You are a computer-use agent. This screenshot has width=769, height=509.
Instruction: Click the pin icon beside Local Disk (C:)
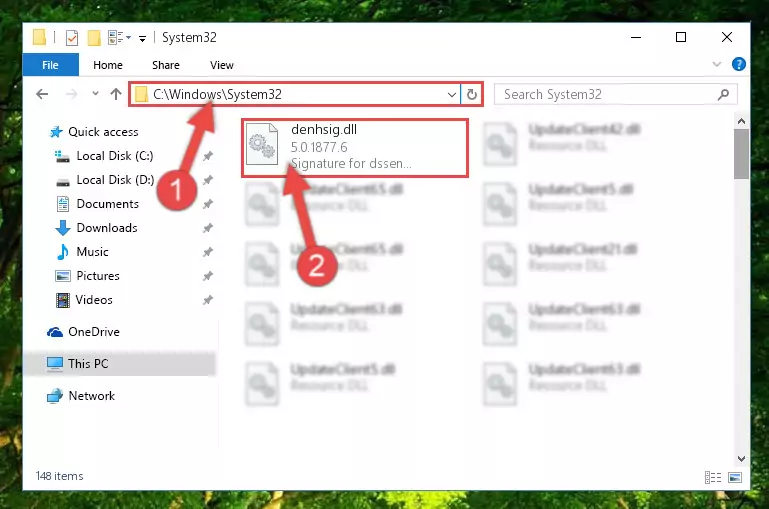point(208,155)
